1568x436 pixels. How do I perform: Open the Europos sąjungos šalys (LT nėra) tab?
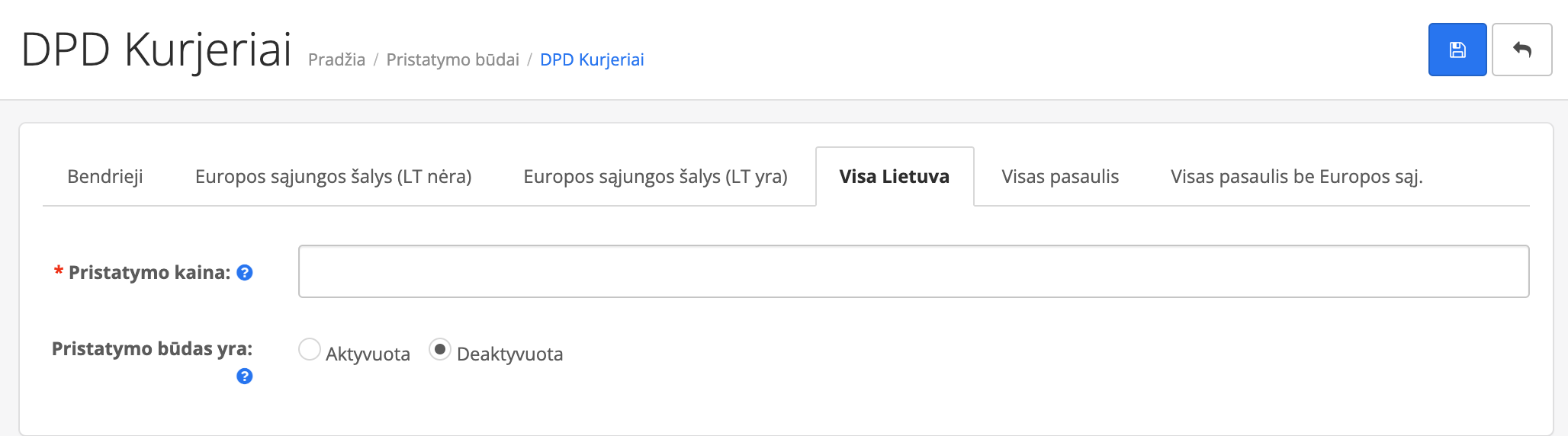point(333,177)
